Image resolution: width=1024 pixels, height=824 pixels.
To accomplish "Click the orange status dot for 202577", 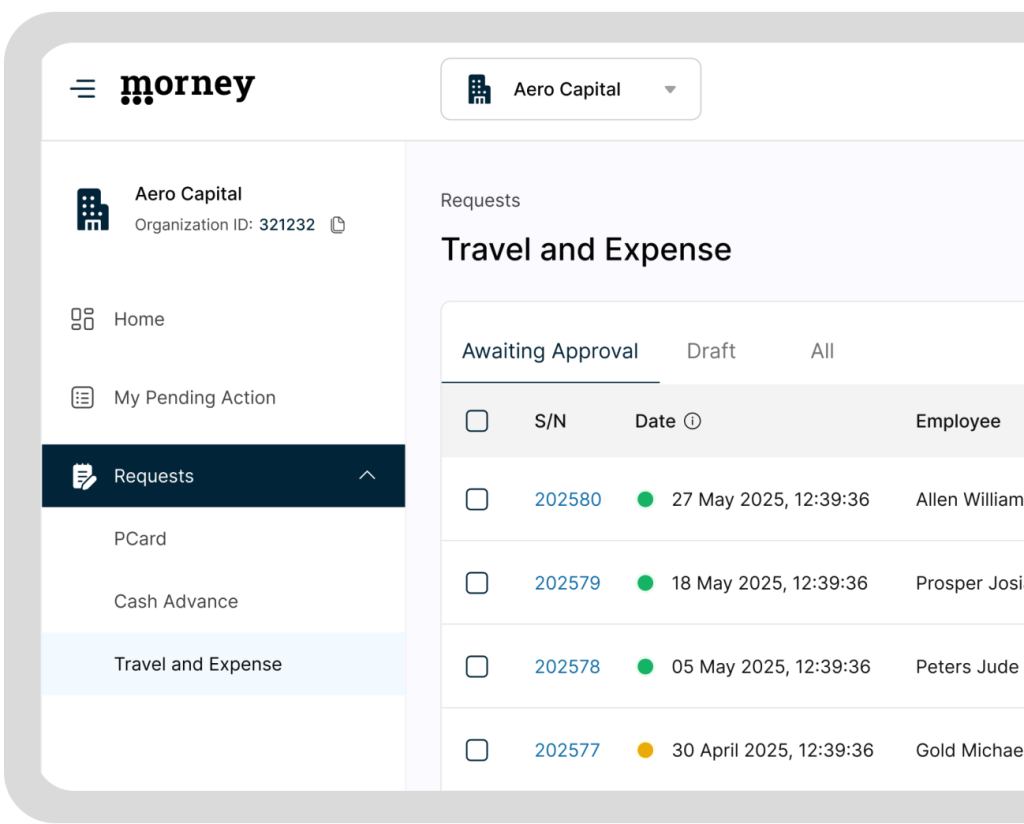I will pos(645,749).
